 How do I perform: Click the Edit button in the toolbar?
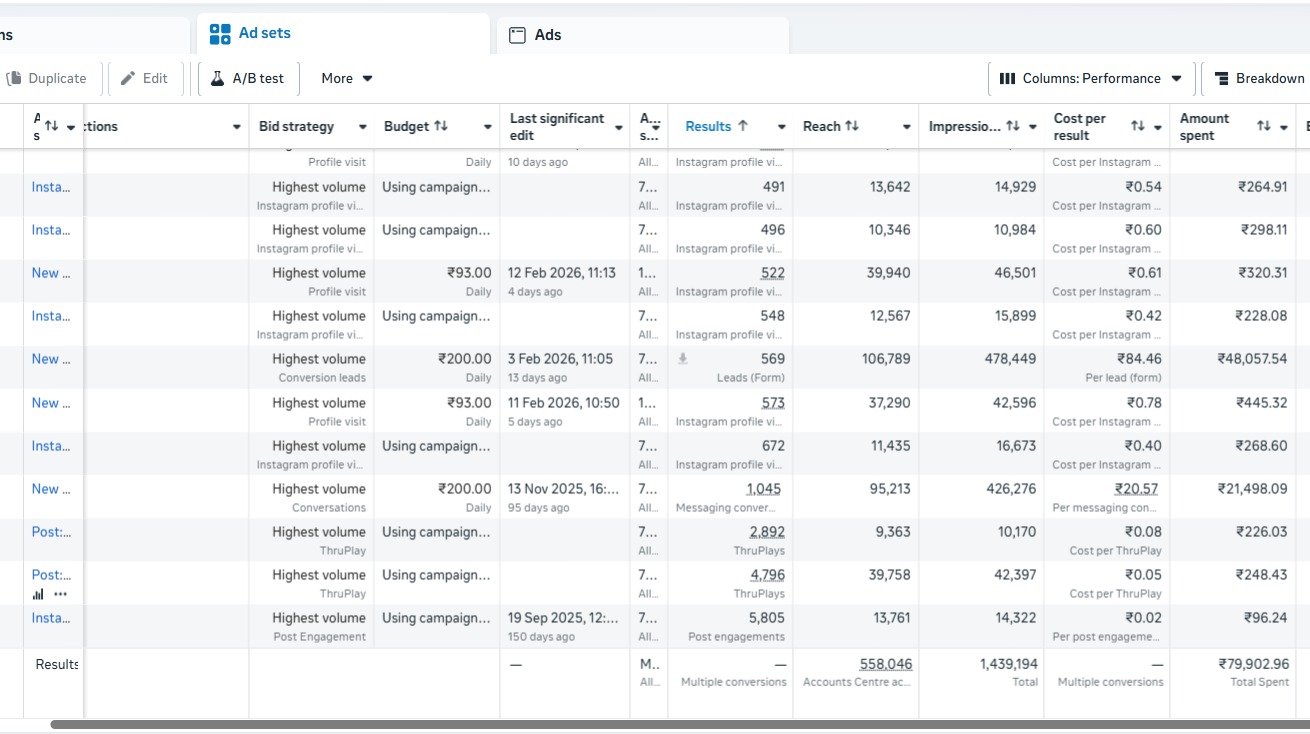145,79
